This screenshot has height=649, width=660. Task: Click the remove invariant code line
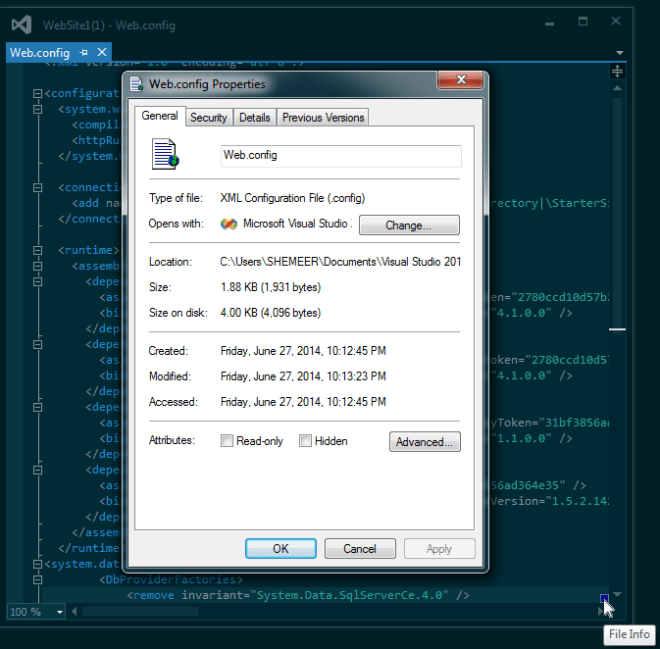click(298, 596)
